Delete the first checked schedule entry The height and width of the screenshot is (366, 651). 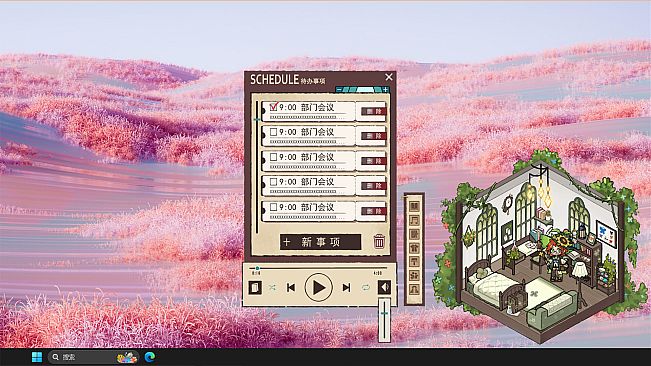(x=374, y=111)
